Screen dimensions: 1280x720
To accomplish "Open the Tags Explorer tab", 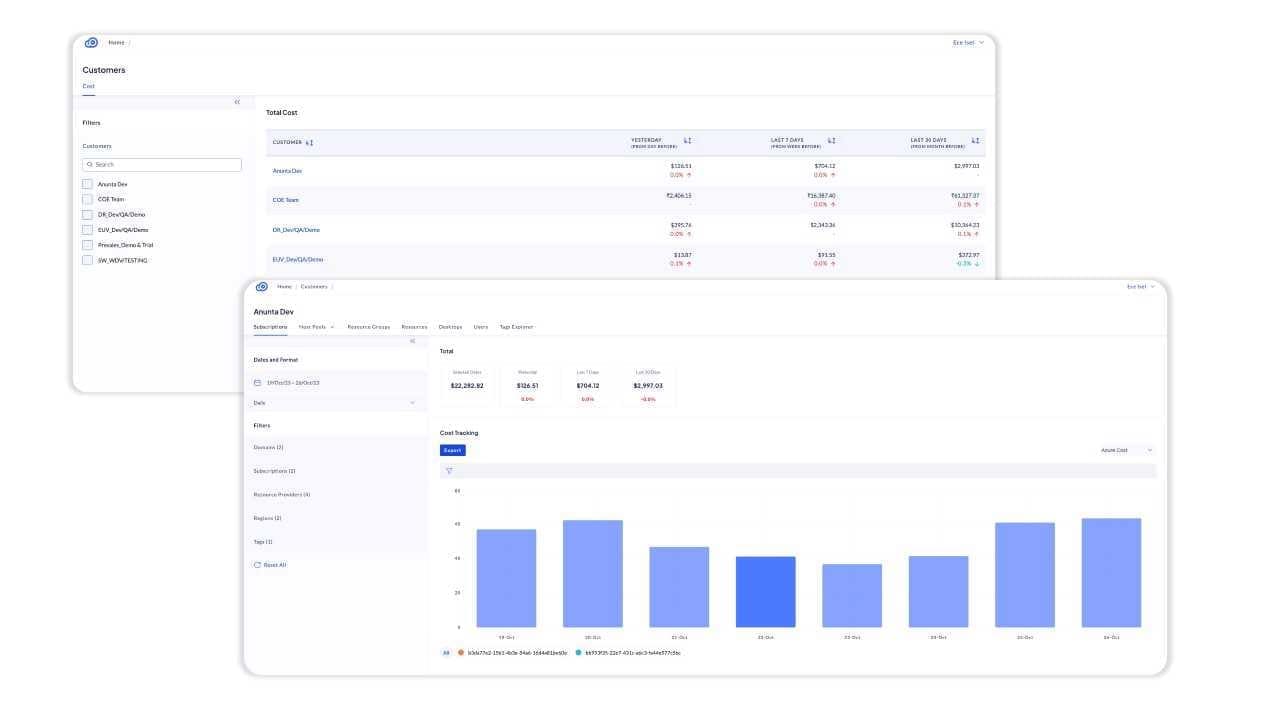I will pyautogui.click(x=516, y=327).
